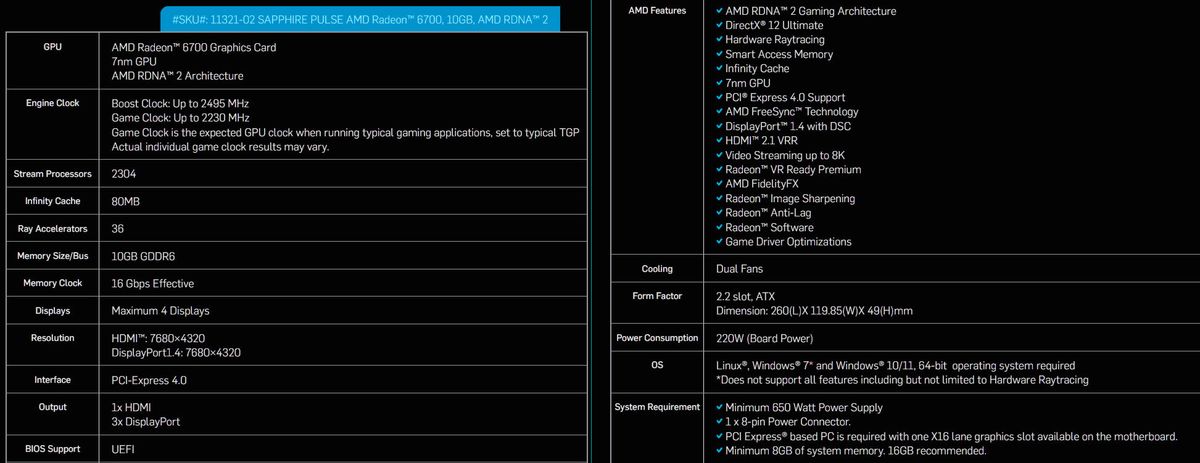Click '220W (Board Power)' value

tap(765, 338)
